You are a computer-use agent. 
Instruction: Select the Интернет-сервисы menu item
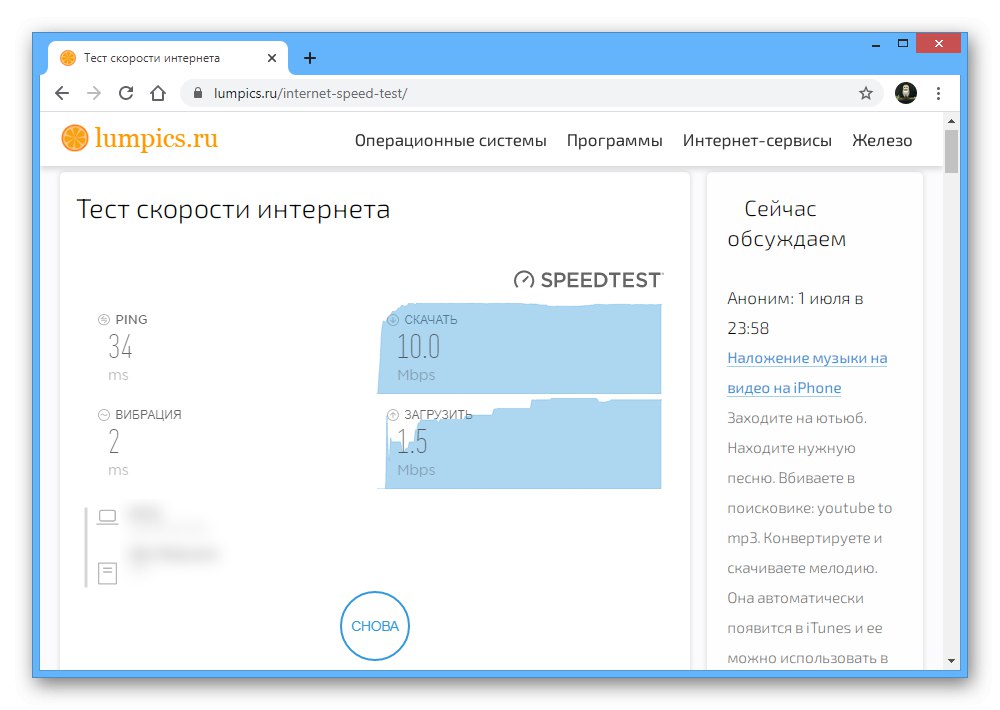tap(756, 141)
